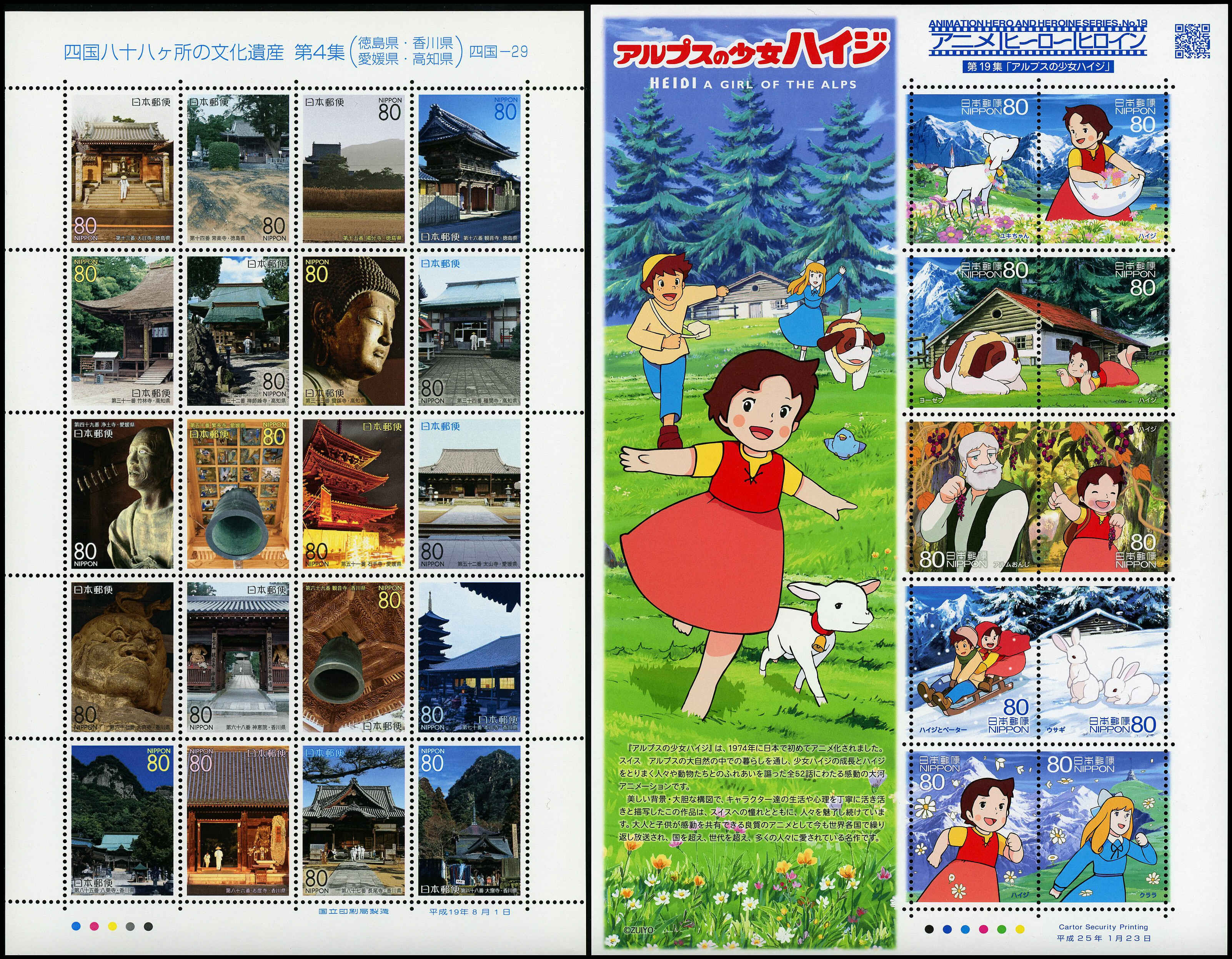Select the Okubo-ji temple mountain valley stamp
Viewport: 1232px width, 959px height.
[x=469, y=821]
